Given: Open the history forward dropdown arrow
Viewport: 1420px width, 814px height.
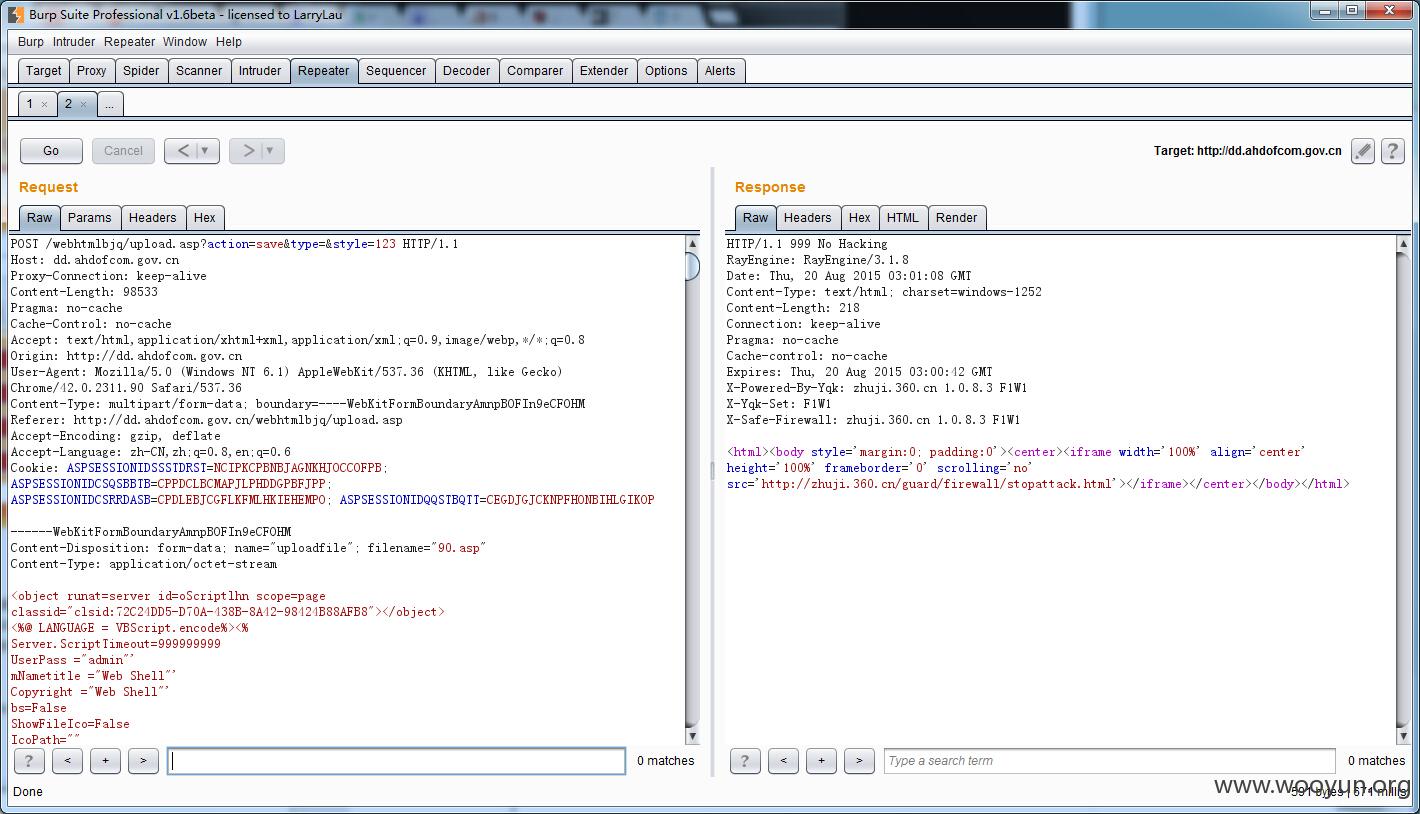Looking at the screenshot, I should tap(272, 151).
